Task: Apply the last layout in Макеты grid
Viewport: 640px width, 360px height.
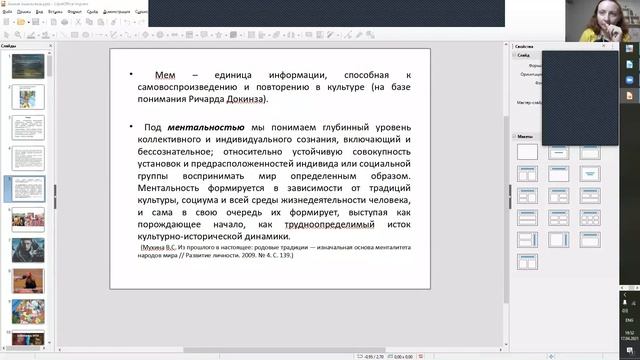Action: point(527,262)
